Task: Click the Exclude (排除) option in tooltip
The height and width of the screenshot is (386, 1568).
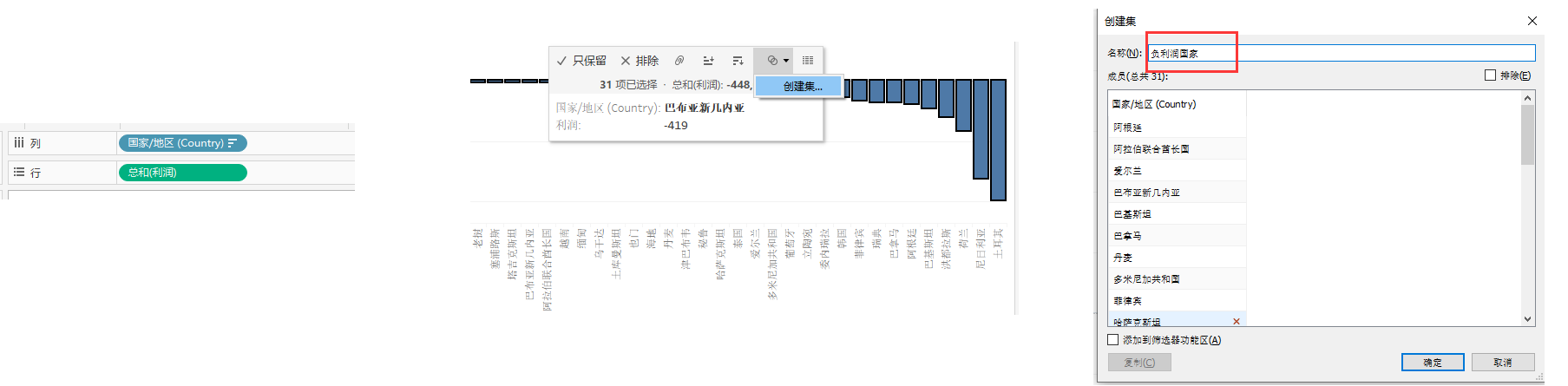Action: coord(640,61)
